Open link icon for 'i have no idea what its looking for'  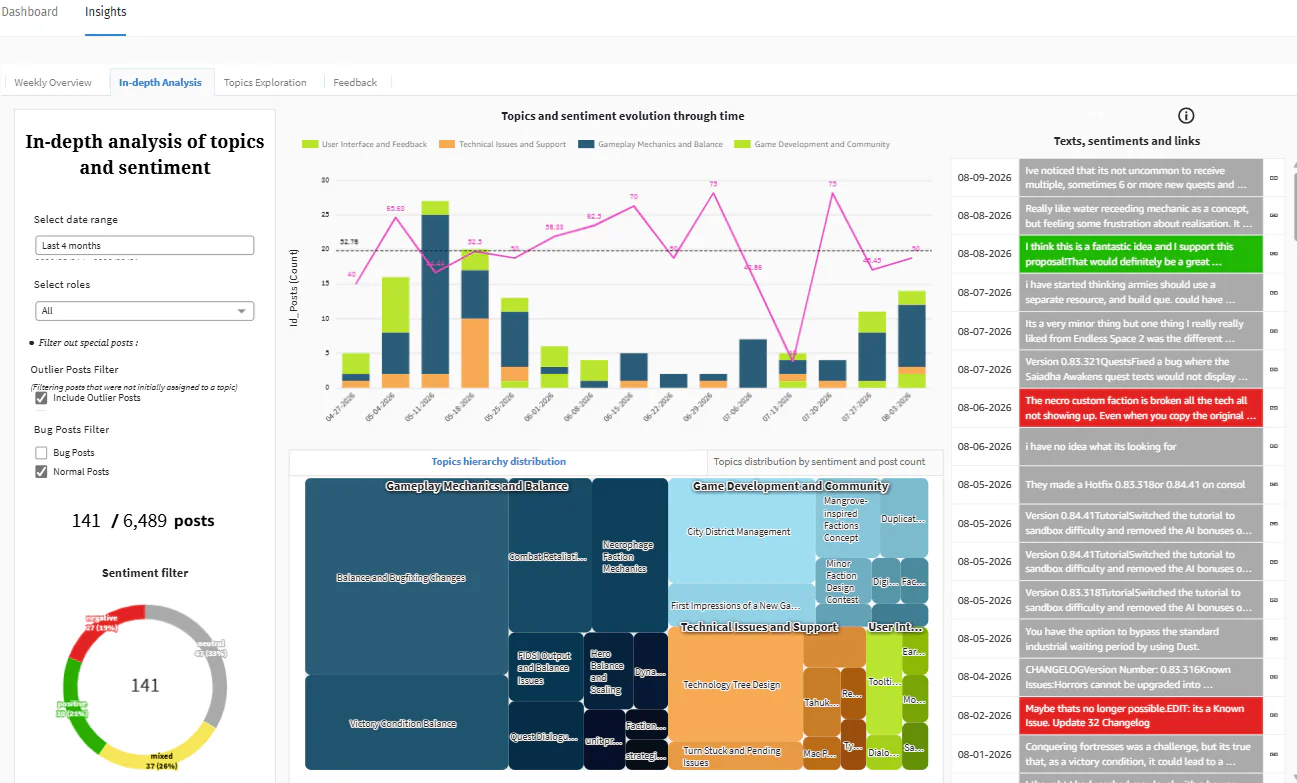tap(1273, 446)
